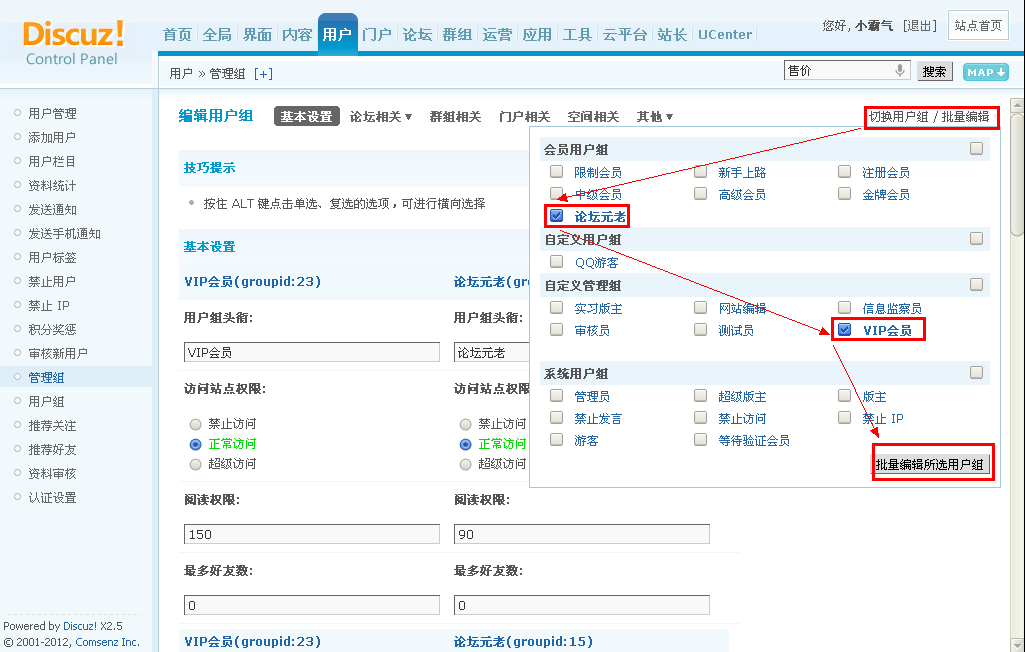Click the 退出 logout link
This screenshot has width=1025, height=652.
point(920,26)
